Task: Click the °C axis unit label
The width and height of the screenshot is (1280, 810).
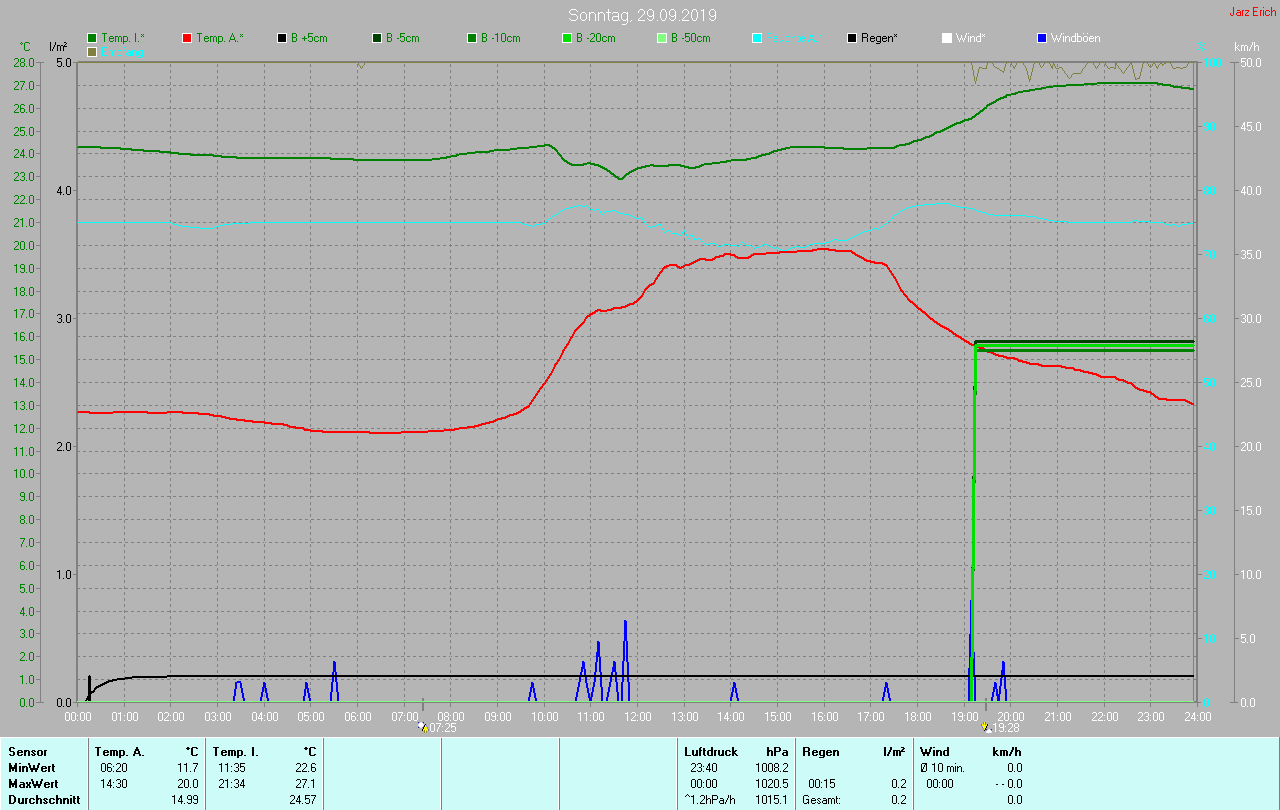Action: (x=26, y=47)
